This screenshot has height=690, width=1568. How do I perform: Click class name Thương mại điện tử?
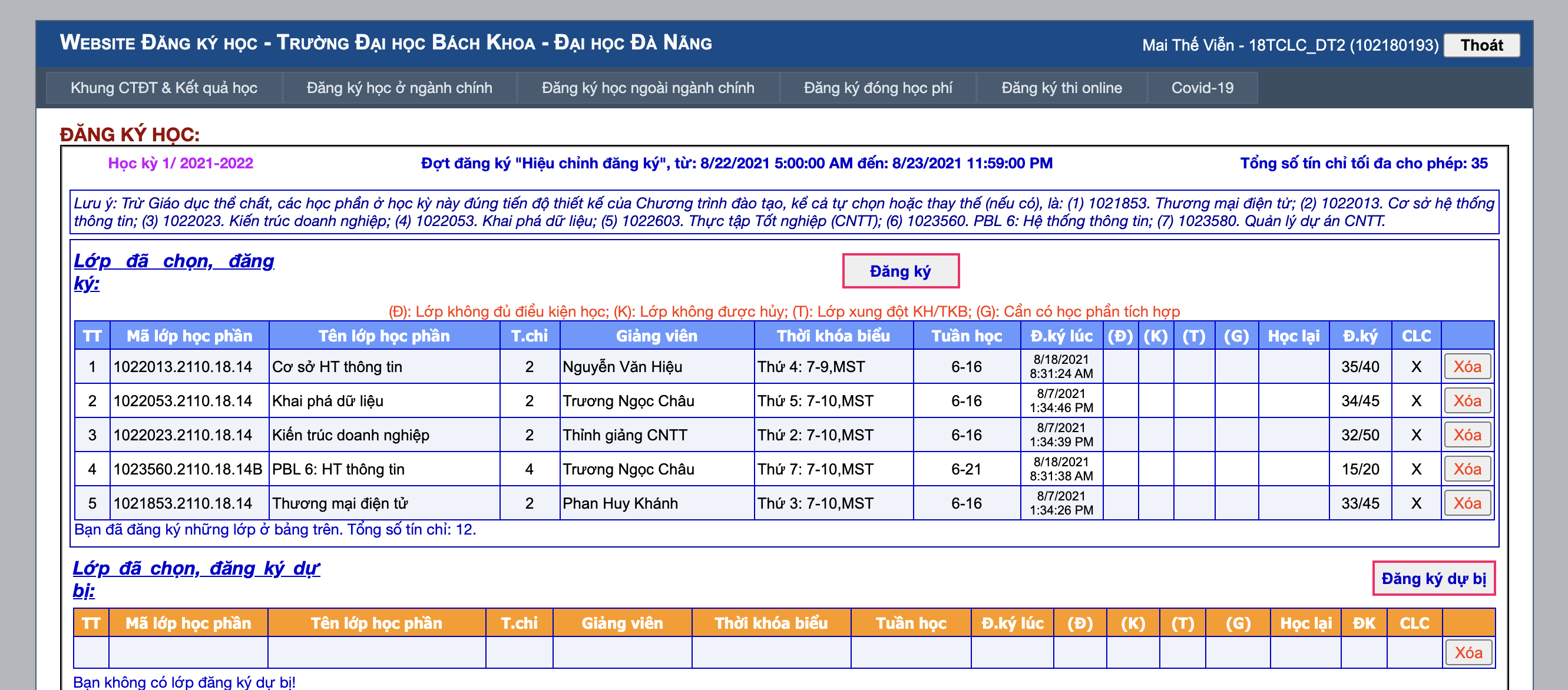coord(340,503)
